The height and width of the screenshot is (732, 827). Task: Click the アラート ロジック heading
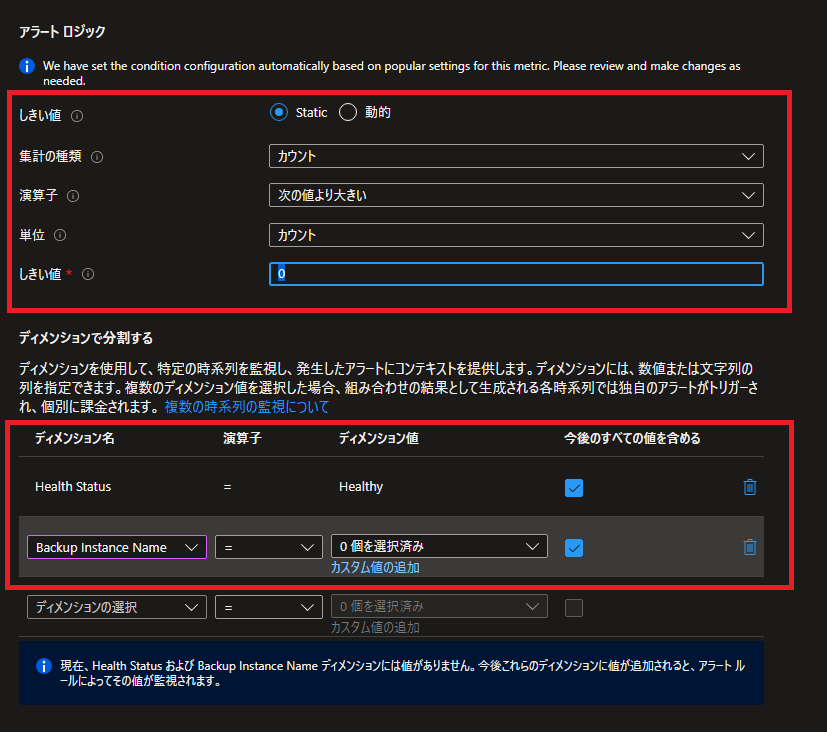coord(62,32)
